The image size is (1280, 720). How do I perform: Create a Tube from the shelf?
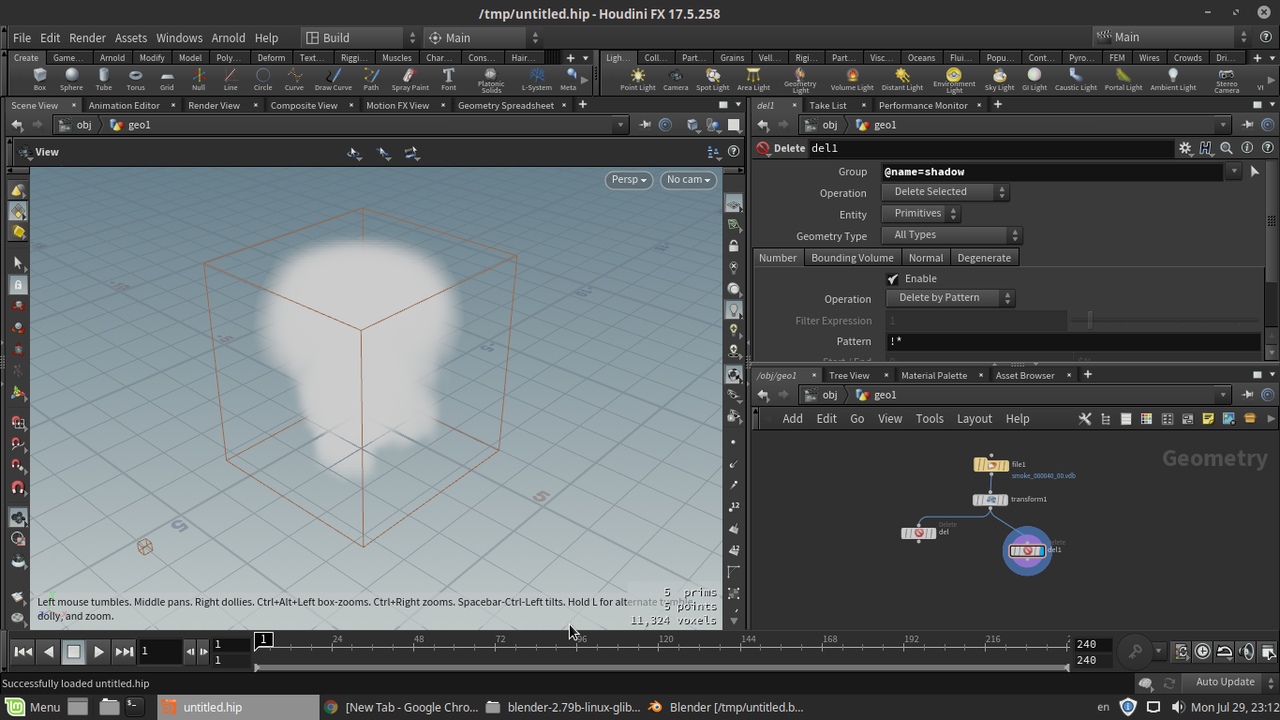(103, 79)
